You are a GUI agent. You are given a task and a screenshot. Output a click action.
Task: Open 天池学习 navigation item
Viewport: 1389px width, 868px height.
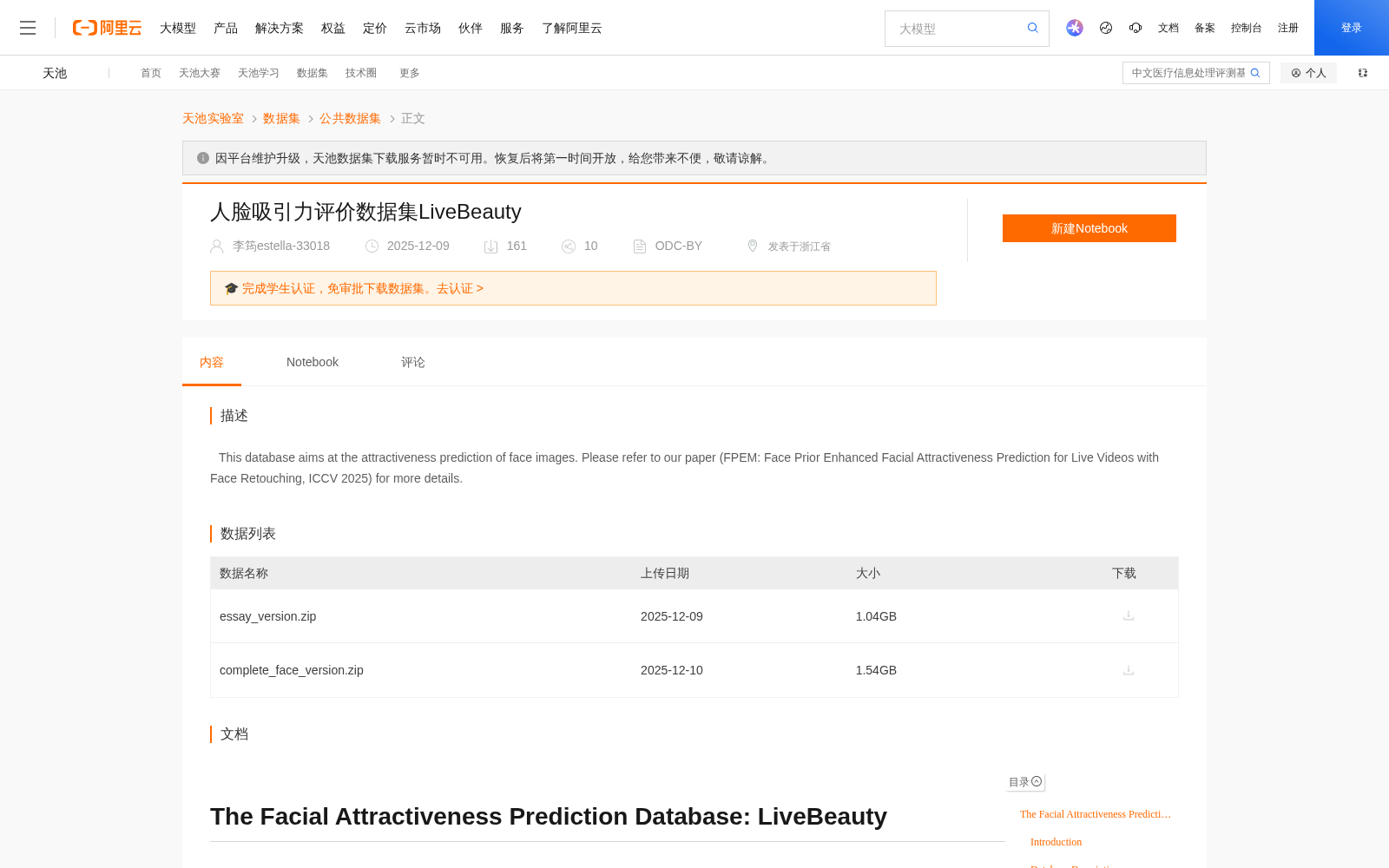pos(259,73)
